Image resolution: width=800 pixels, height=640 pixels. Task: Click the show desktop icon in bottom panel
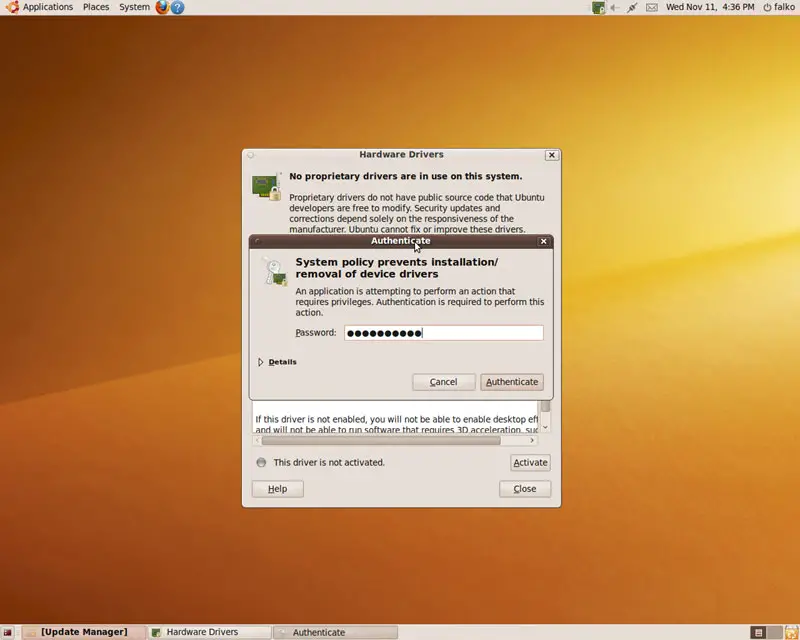[x=8, y=633]
